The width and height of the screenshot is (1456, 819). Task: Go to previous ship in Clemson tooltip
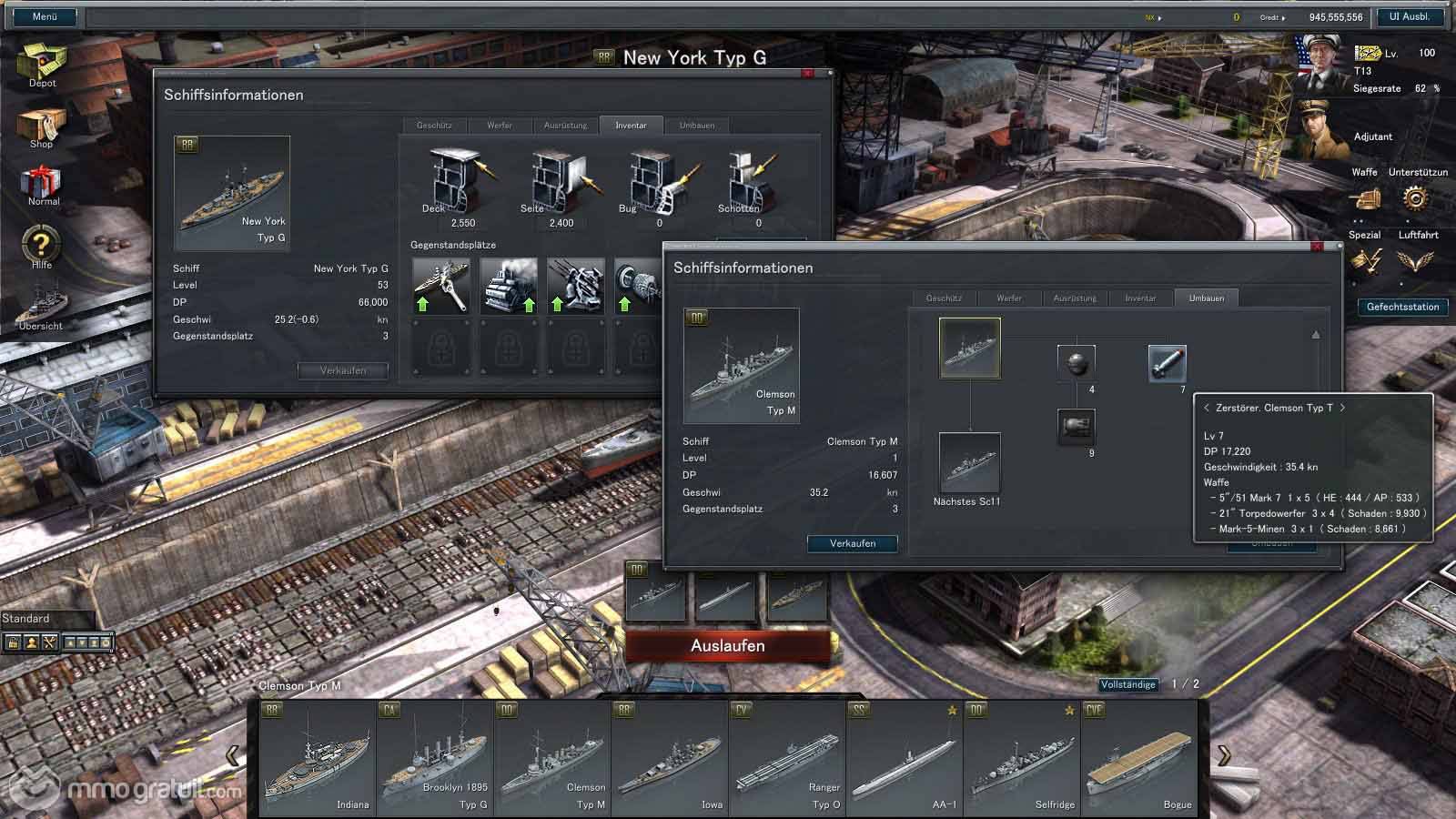pyautogui.click(x=1207, y=408)
